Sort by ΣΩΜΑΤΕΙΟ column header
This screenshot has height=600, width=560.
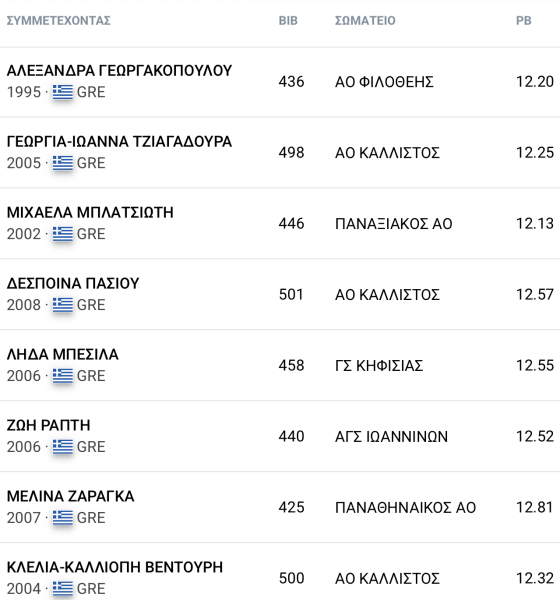(365, 20)
